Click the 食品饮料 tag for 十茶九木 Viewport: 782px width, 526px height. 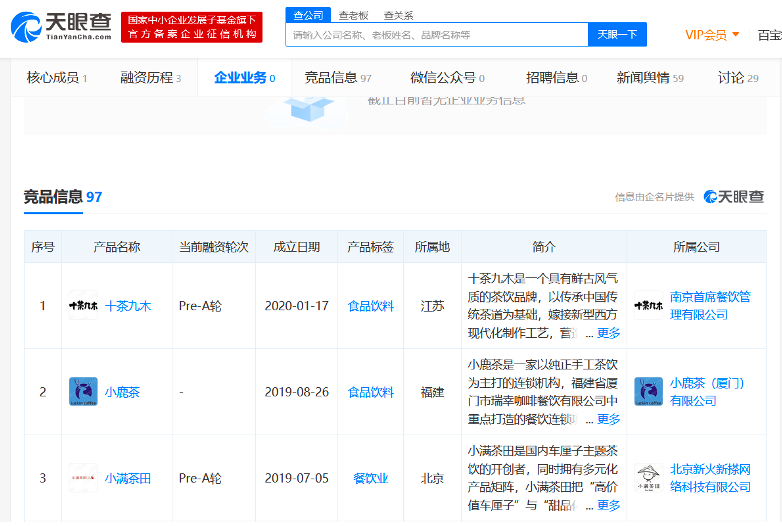(x=370, y=306)
